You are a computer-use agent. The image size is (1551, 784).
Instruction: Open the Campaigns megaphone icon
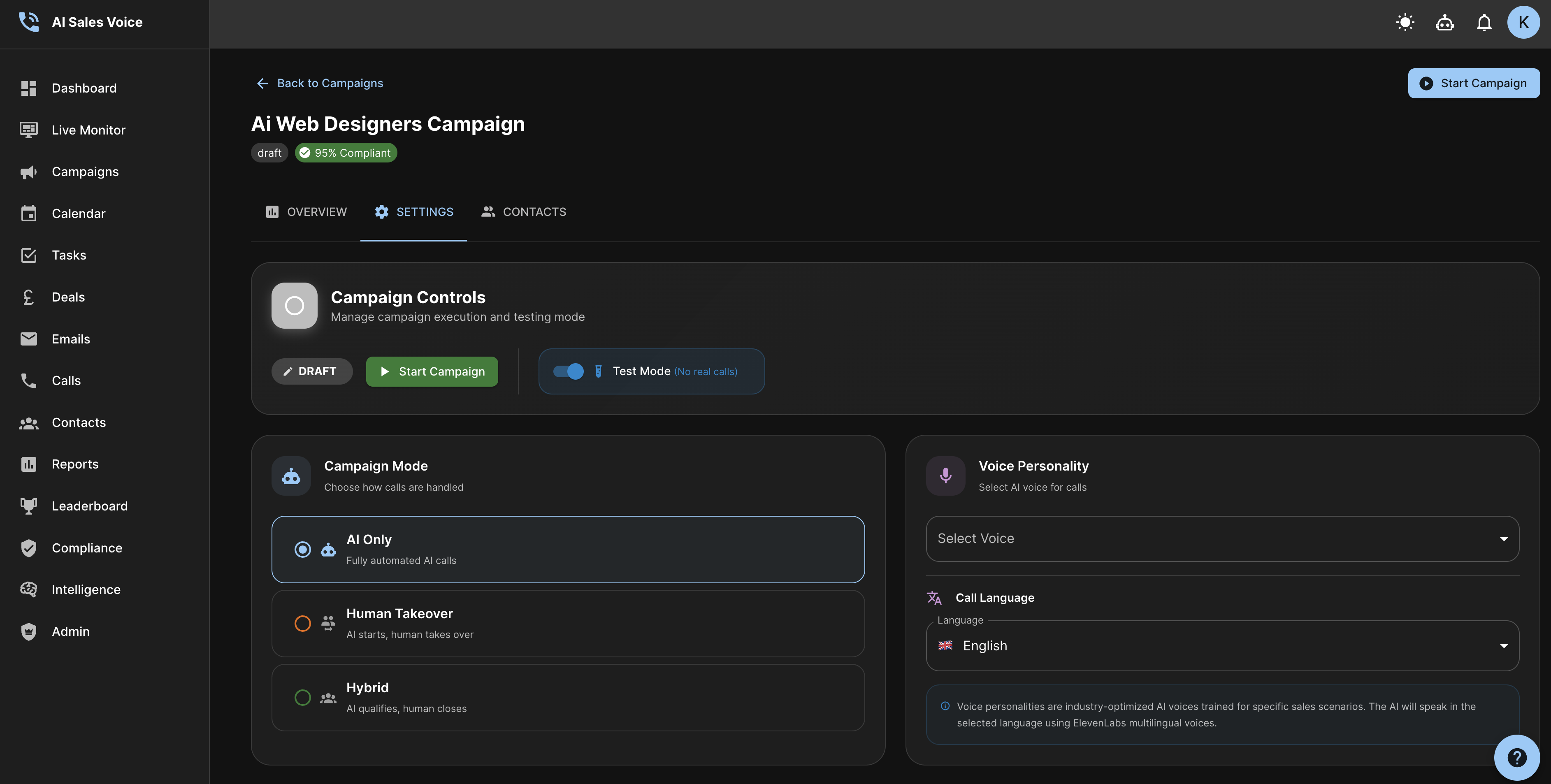(28, 172)
